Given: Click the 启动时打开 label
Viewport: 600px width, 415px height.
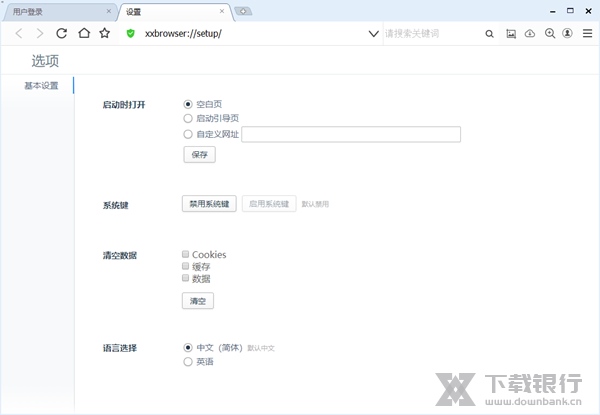Looking at the screenshot, I should (124, 105).
